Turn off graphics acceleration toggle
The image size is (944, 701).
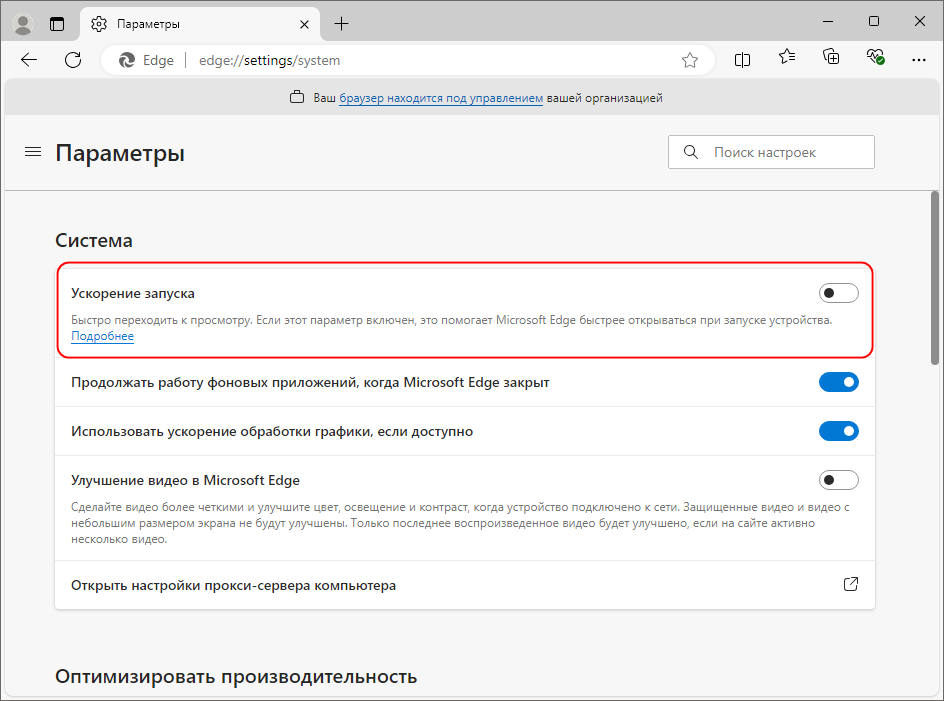(x=839, y=431)
